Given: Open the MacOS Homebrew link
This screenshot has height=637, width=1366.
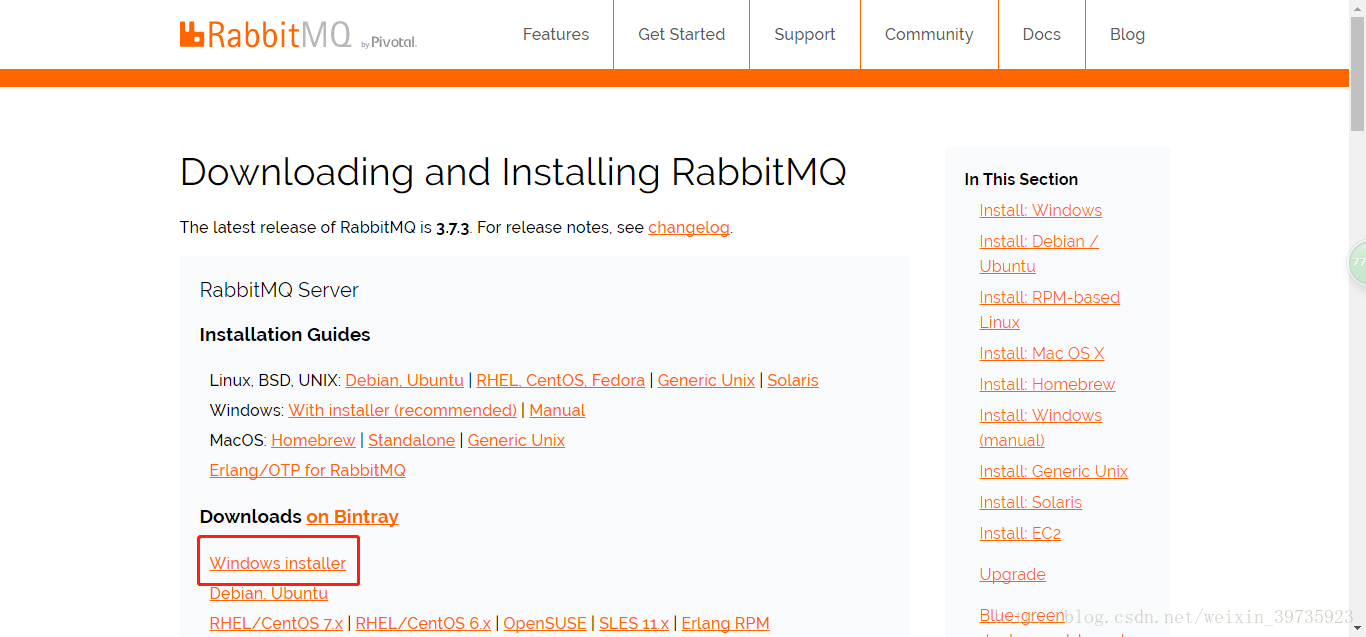Looking at the screenshot, I should pyautogui.click(x=313, y=440).
